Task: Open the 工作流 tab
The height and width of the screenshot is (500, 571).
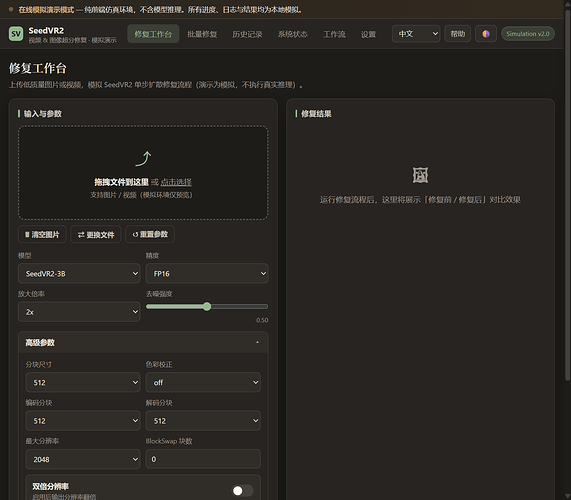Action: [334, 34]
